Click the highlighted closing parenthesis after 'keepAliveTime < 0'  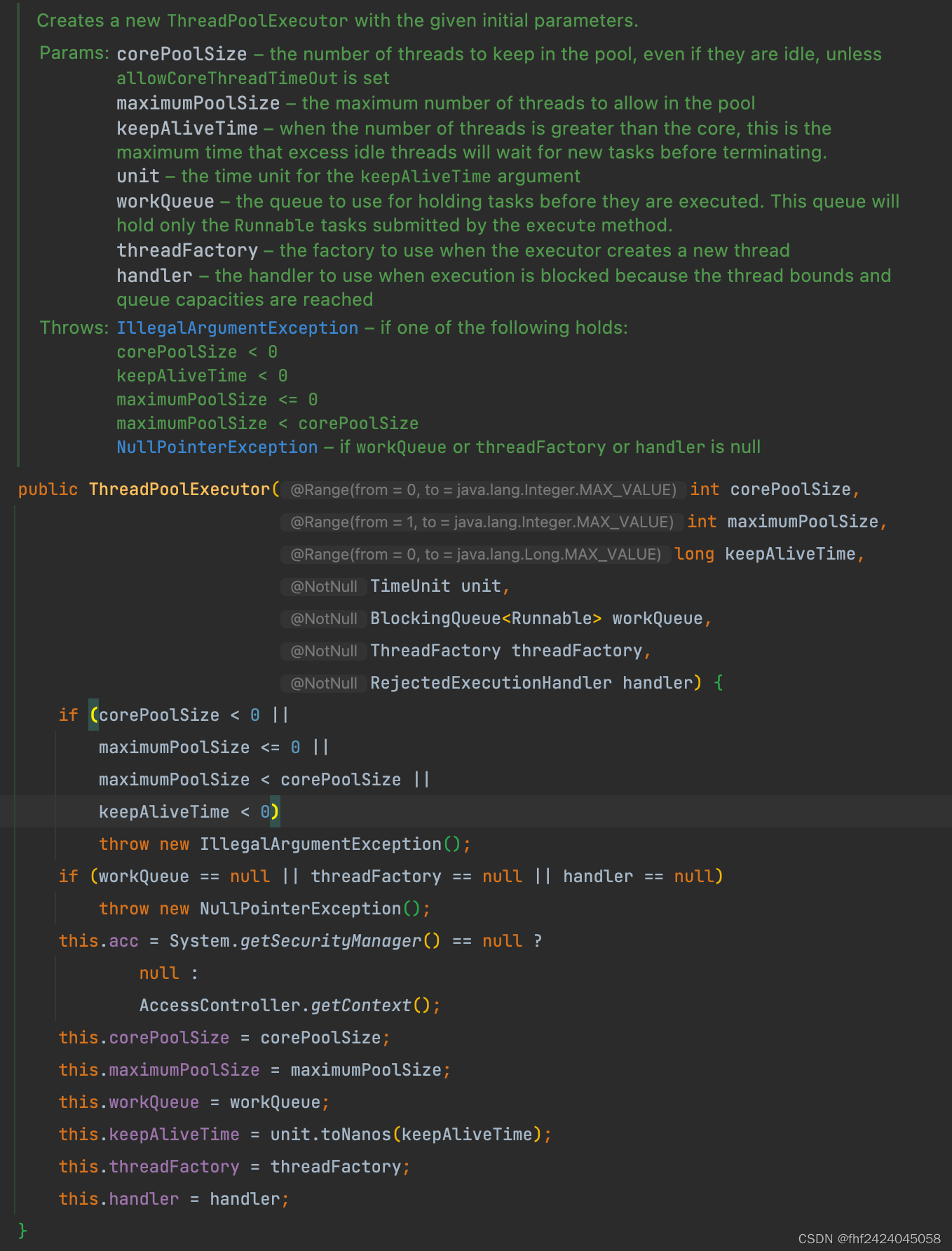coord(275,812)
